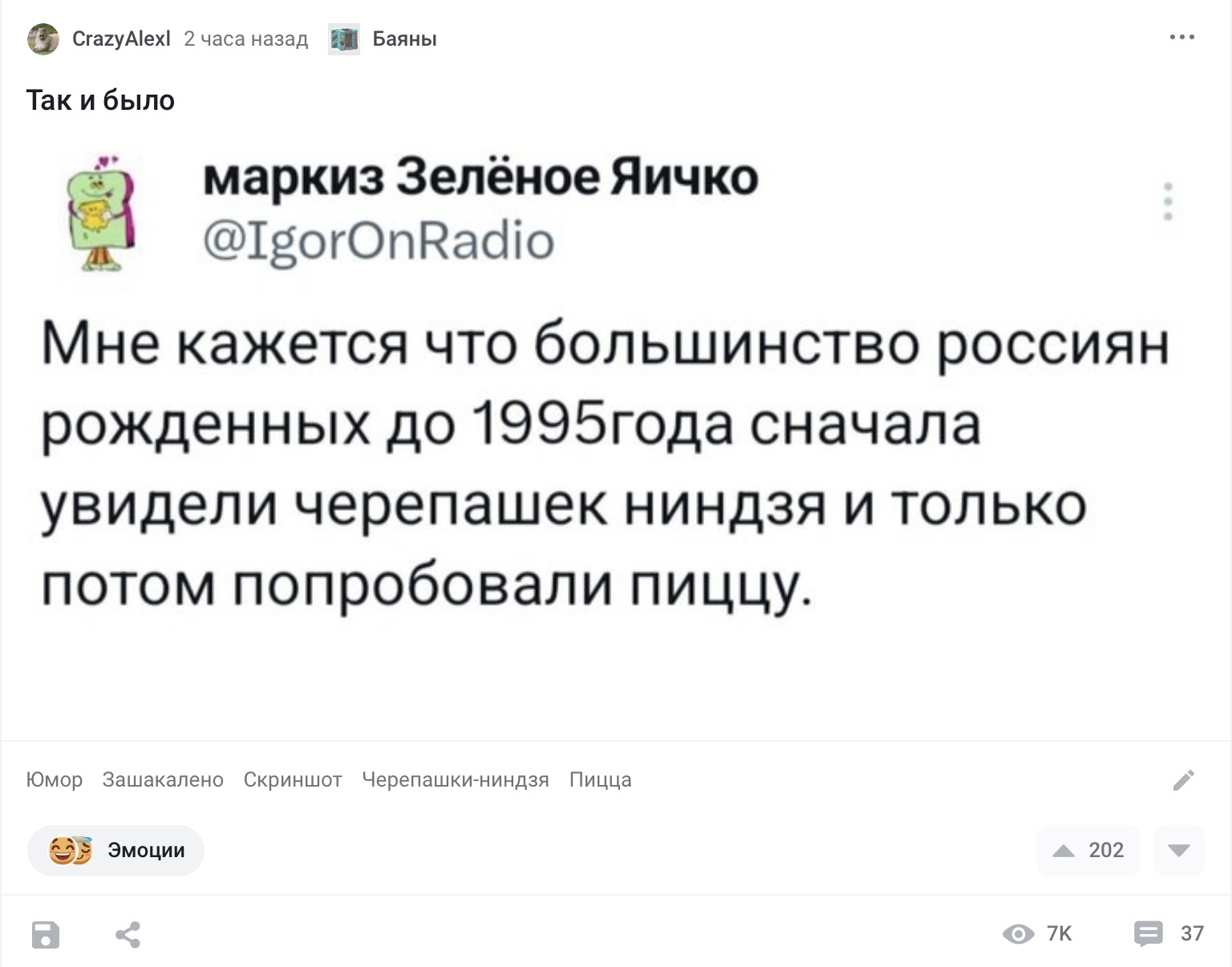Open the Черепашки-ниндзя tag
Image resolution: width=1232 pixels, height=967 pixels.
tap(456, 779)
